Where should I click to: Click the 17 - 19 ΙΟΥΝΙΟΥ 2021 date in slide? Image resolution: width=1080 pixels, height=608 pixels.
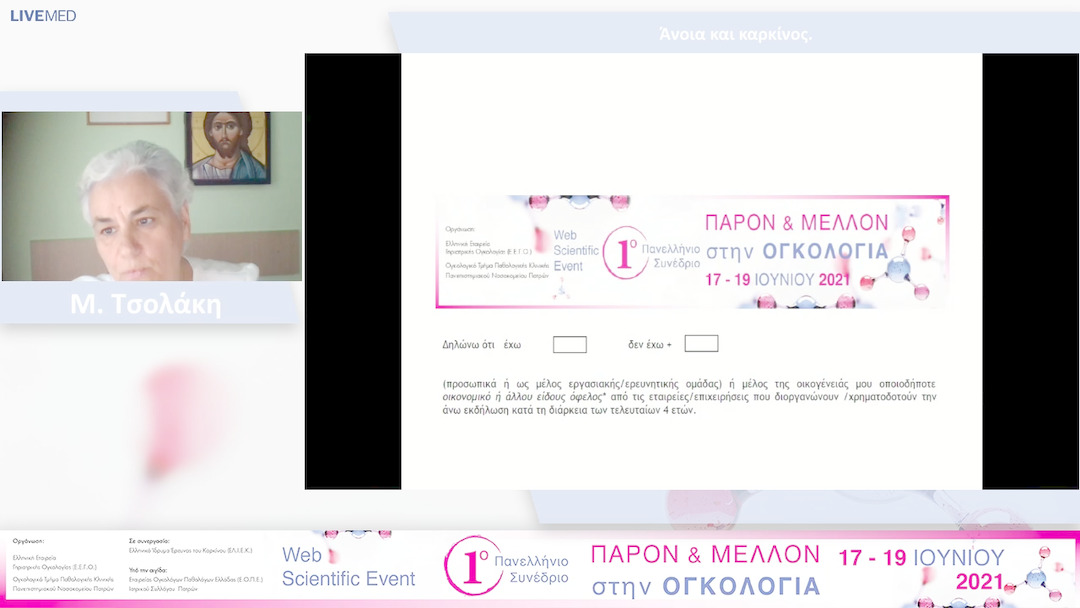777,280
